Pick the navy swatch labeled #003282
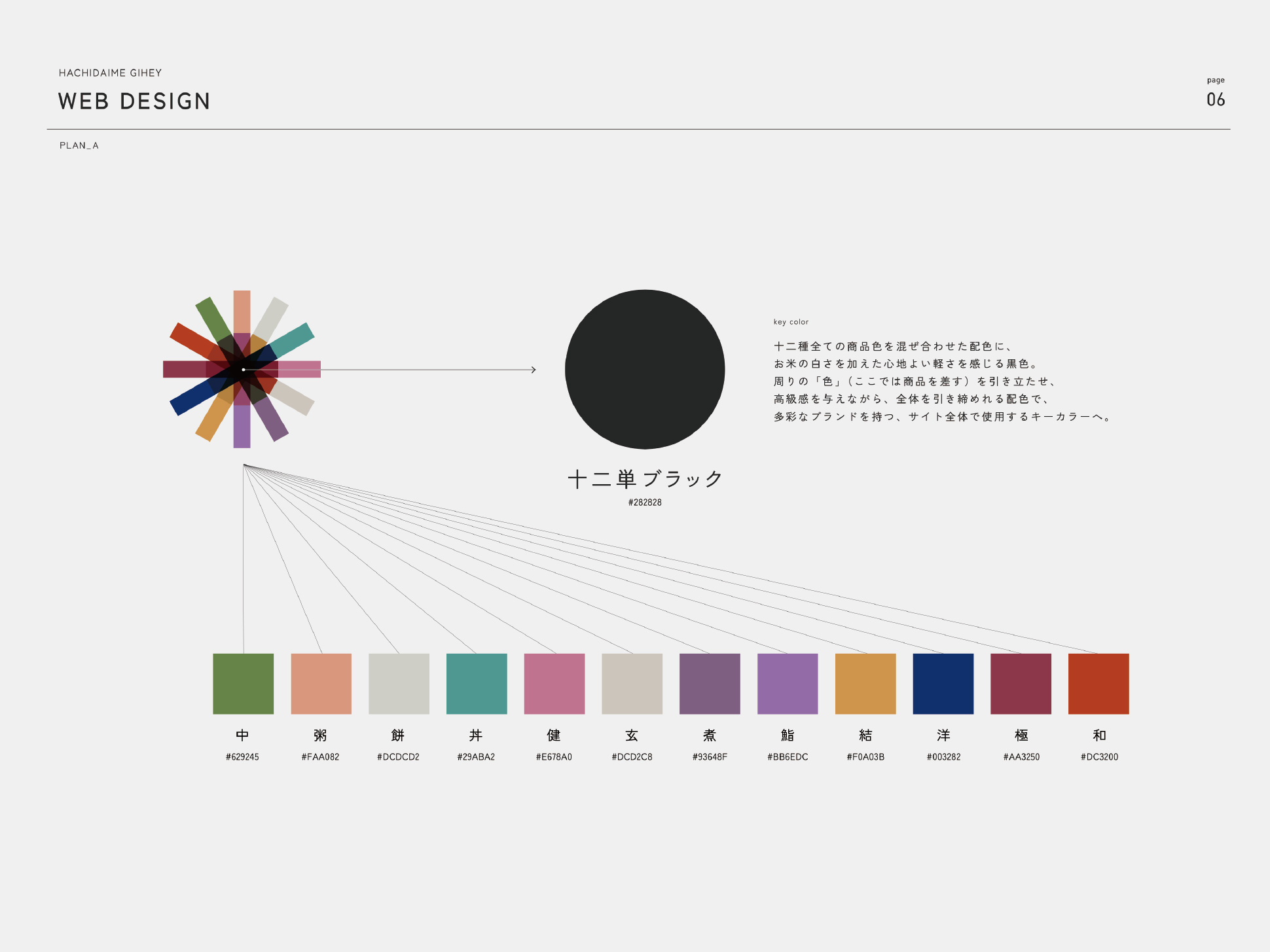 (943, 683)
